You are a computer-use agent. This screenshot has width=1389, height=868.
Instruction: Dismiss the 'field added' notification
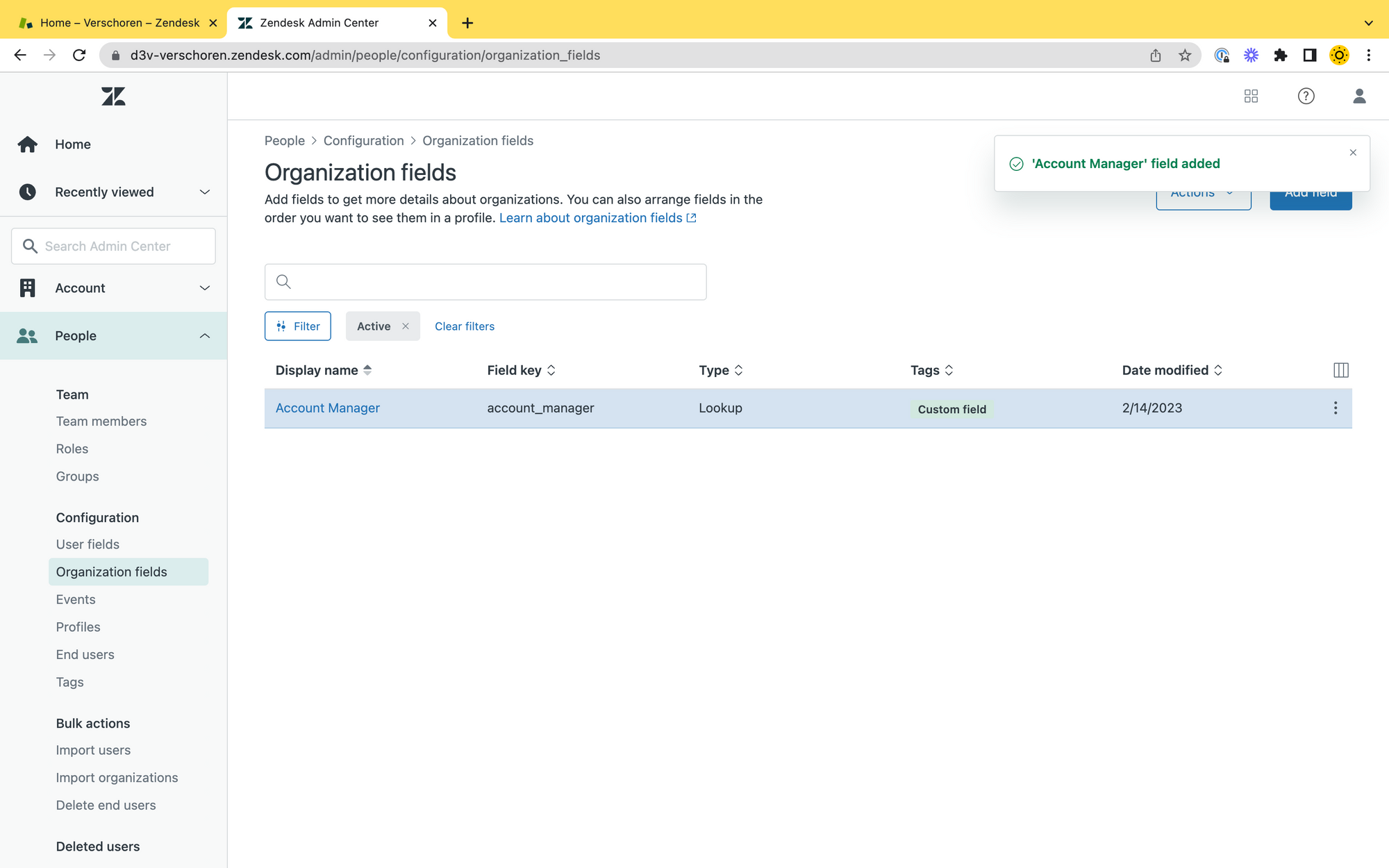(1352, 153)
